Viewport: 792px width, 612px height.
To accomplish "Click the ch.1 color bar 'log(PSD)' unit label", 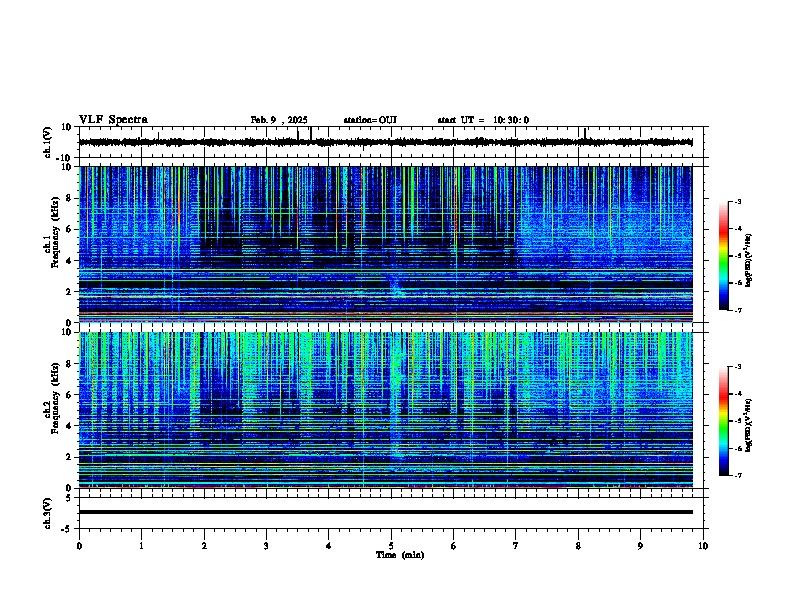I will [x=749, y=260].
